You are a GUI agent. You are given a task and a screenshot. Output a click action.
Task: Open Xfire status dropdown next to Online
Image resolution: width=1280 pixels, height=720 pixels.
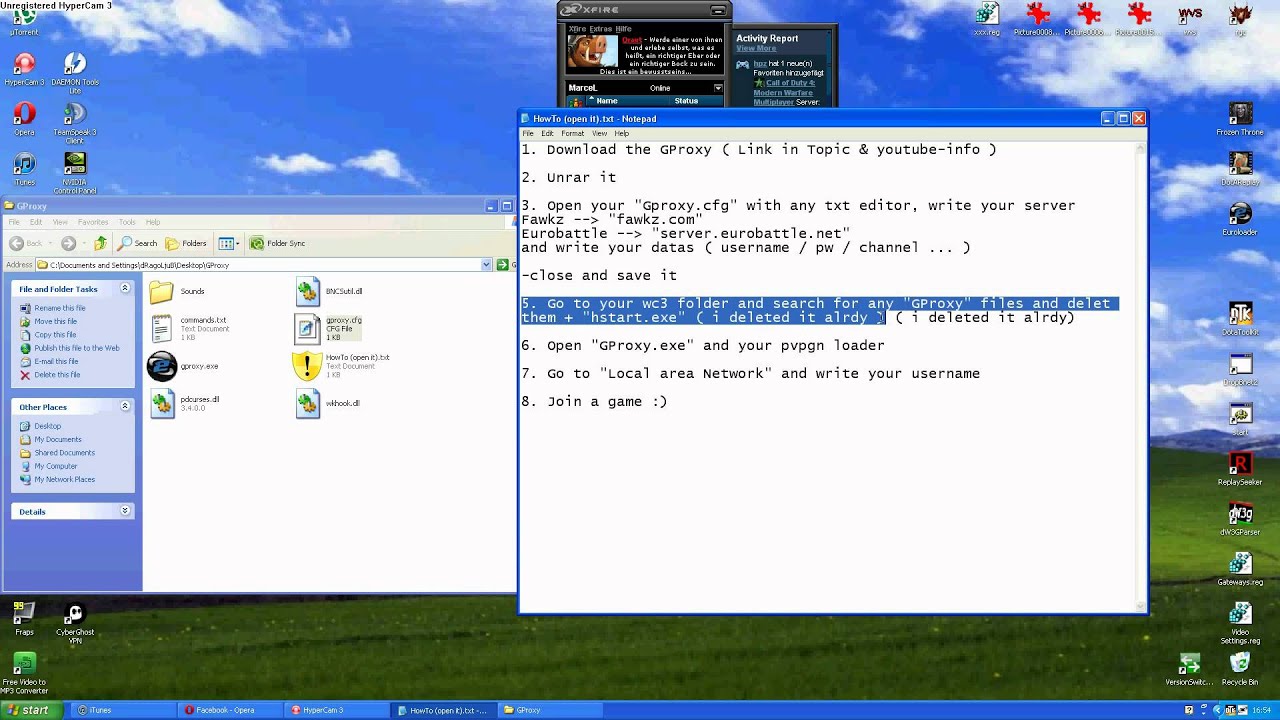(717, 88)
